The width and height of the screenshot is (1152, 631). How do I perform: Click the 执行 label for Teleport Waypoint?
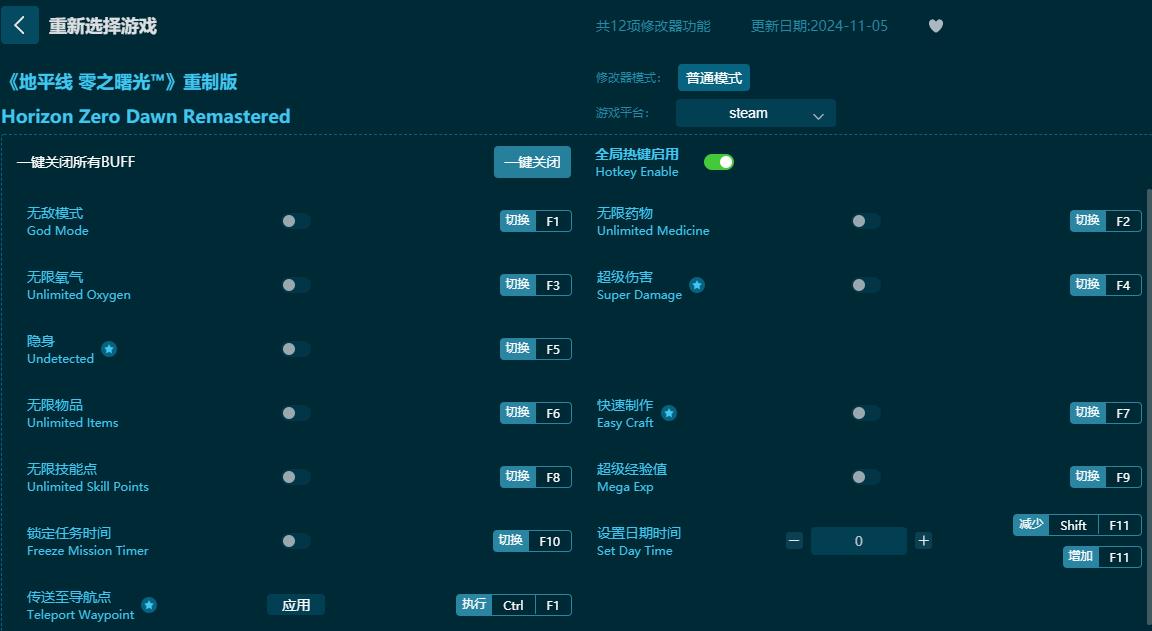click(474, 604)
